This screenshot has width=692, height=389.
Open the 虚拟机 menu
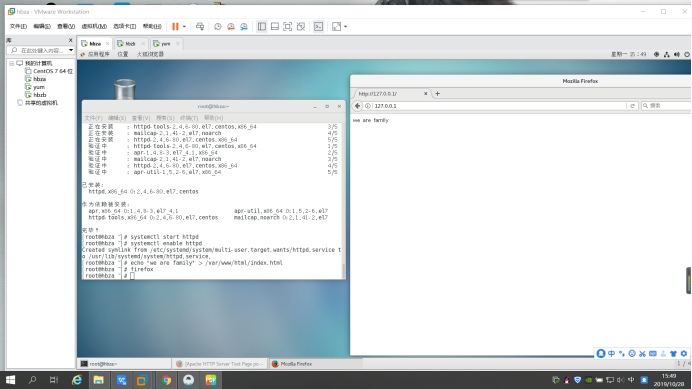coord(94,26)
